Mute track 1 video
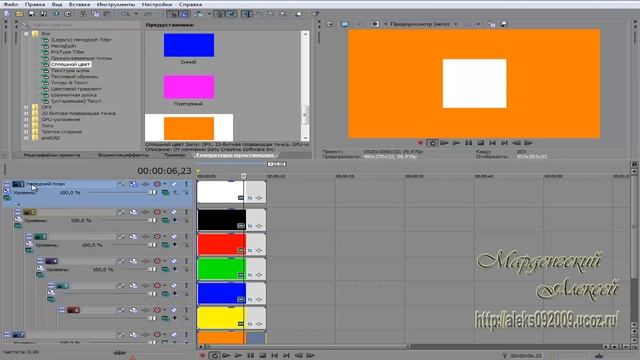Viewport: 640px width, 360px height. [x=174, y=184]
